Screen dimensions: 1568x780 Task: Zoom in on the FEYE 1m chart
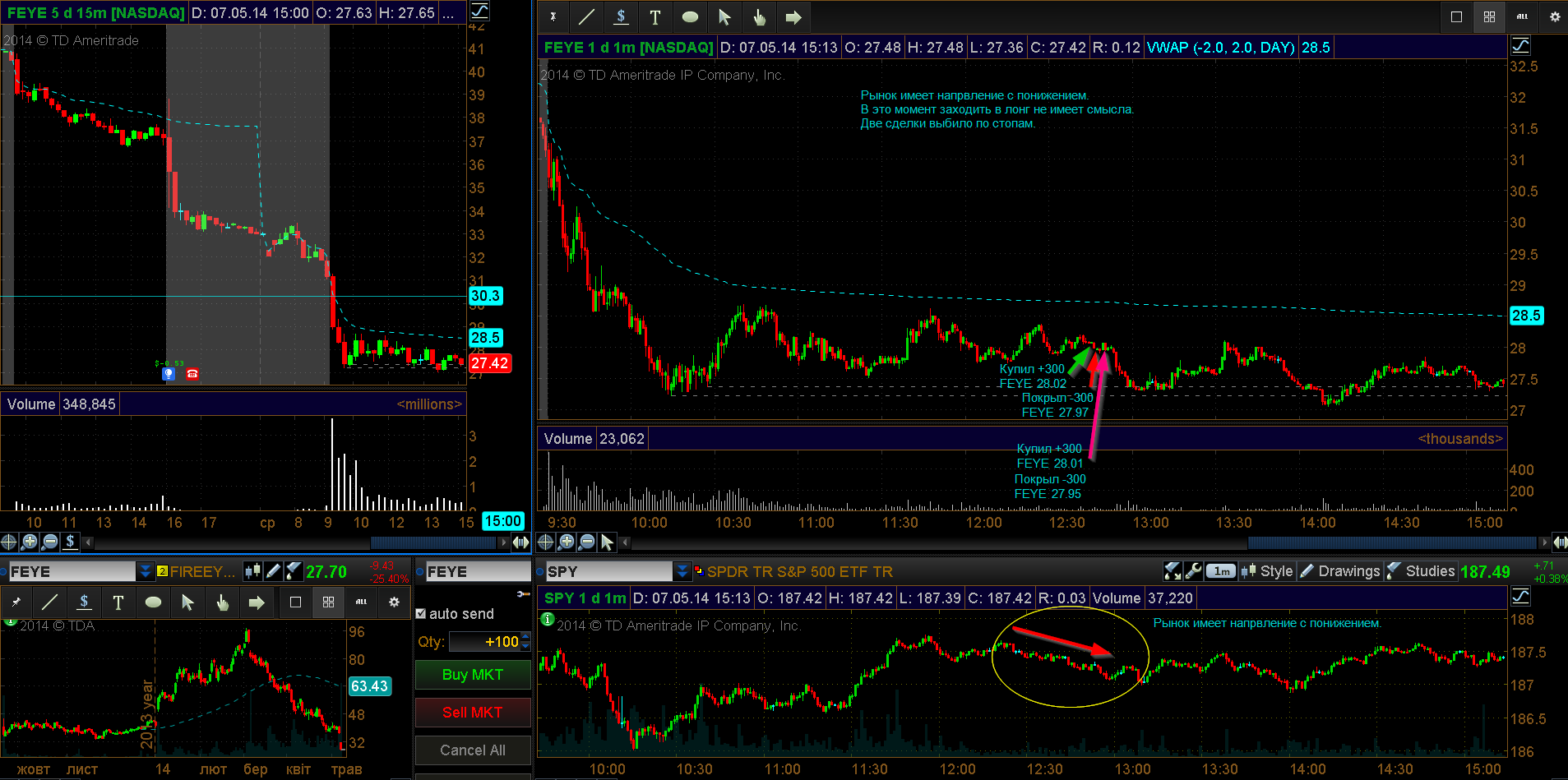click(567, 542)
